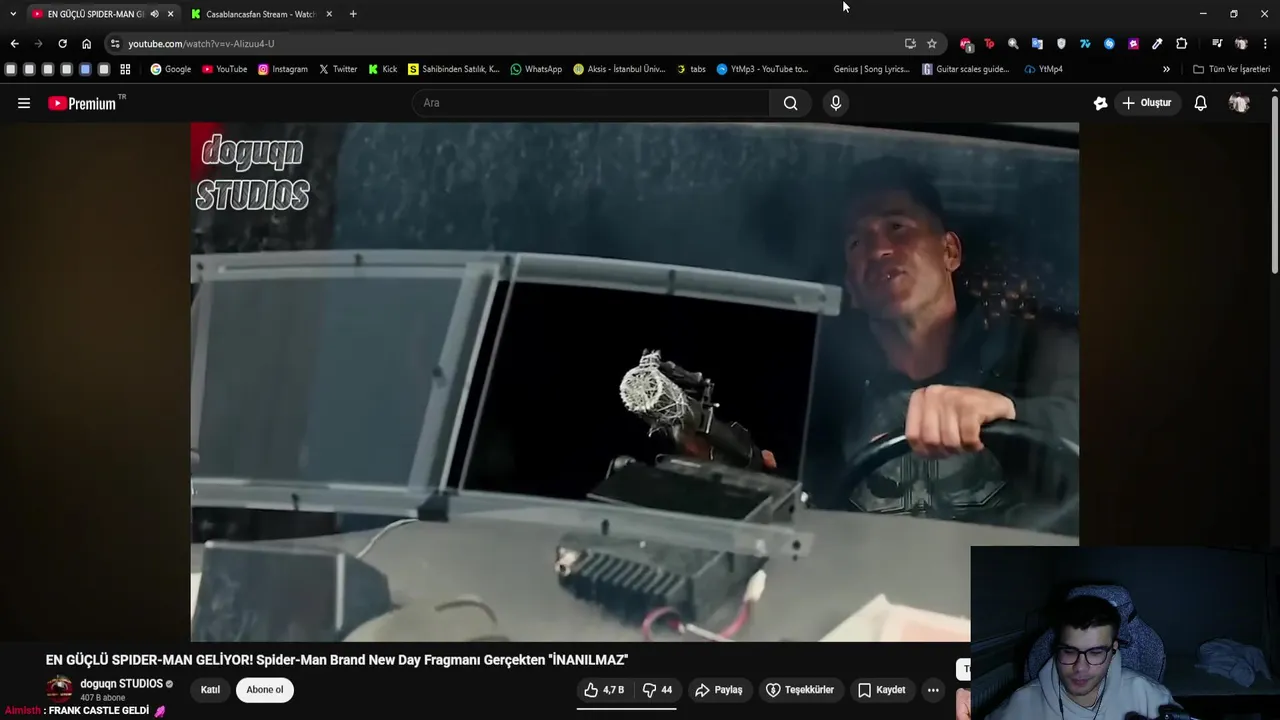Bookmark this page with star icon
The image size is (1280, 720).
click(x=931, y=44)
